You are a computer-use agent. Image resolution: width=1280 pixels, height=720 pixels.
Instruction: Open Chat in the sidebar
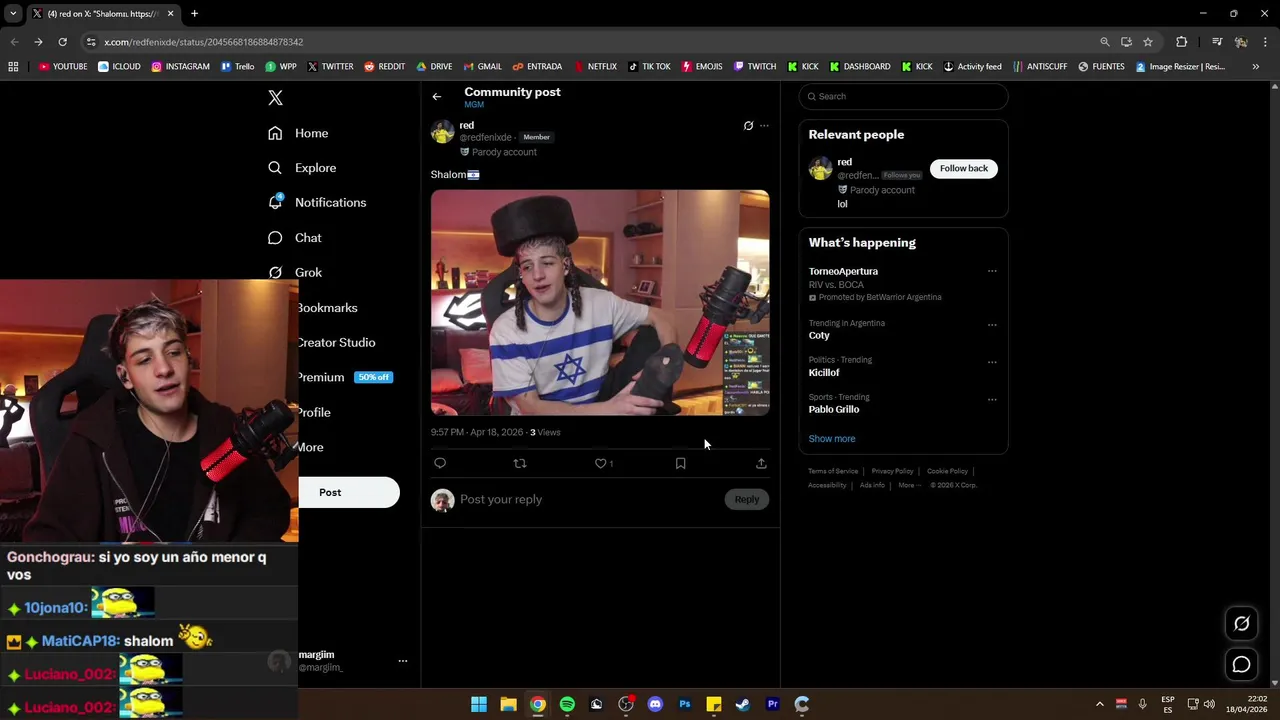pos(295,238)
